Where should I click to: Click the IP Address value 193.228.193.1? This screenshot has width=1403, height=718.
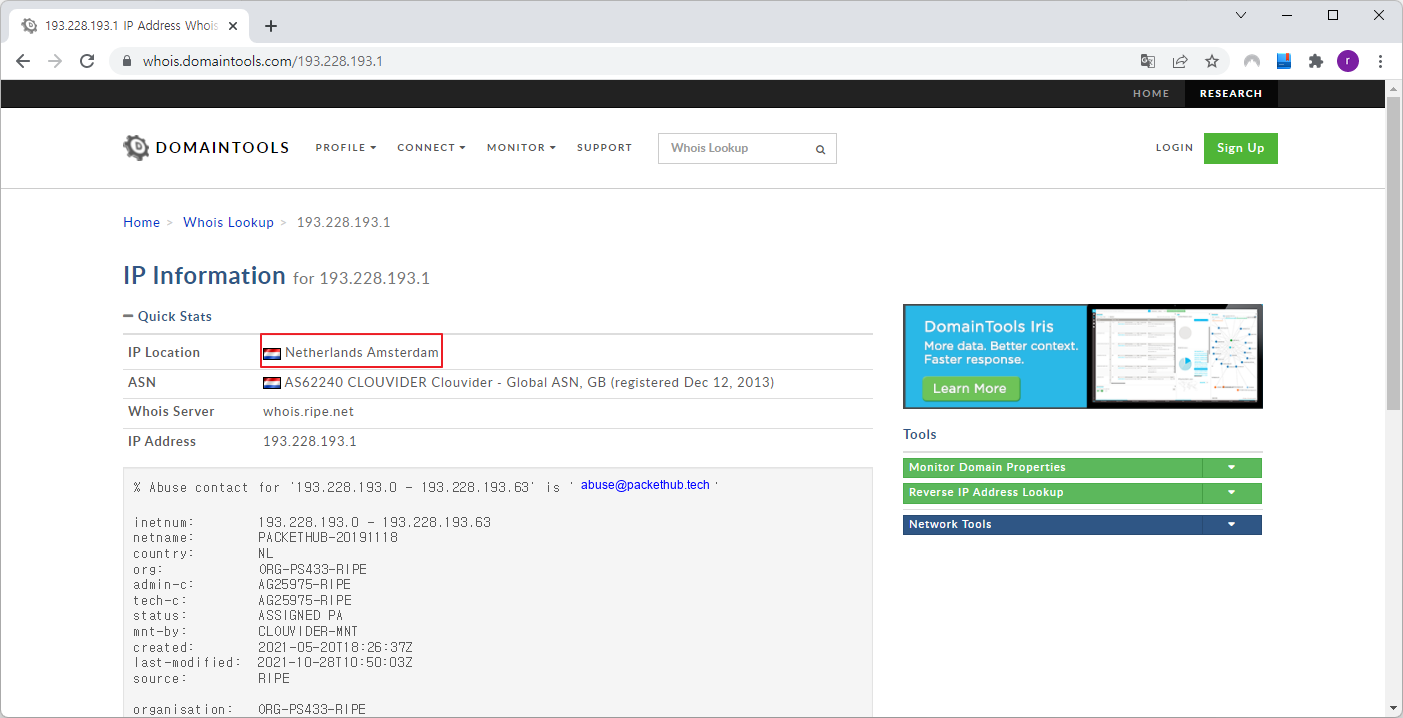pos(310,442)
